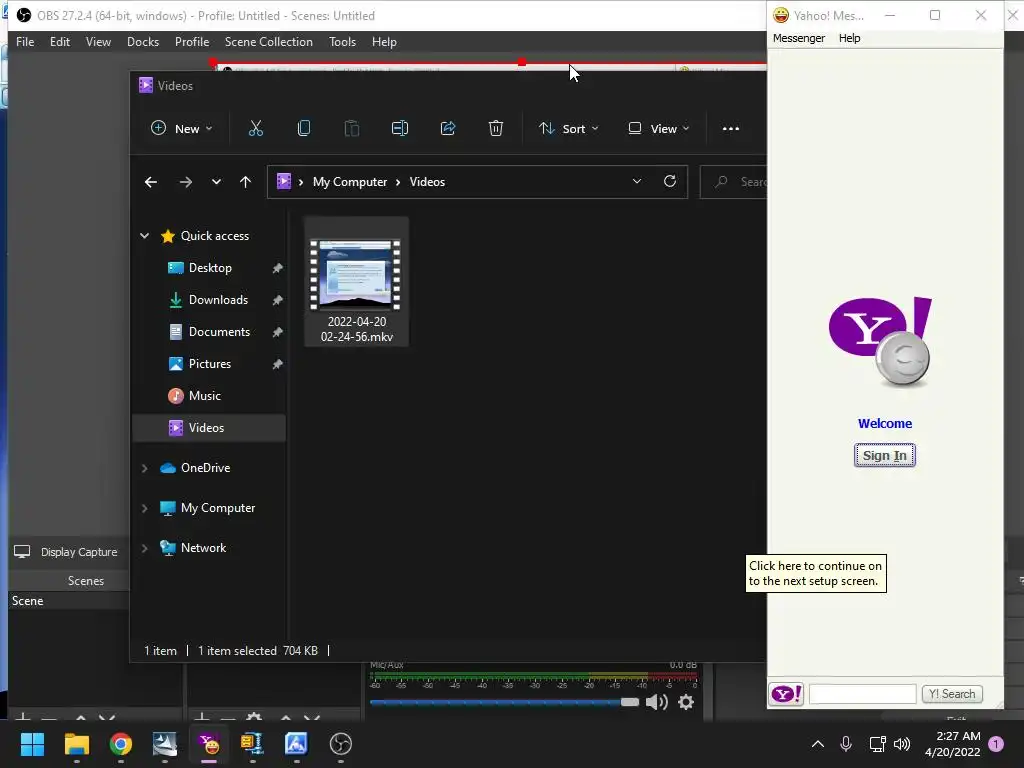Click the microphone tray icon
The height and width of the screenshot is (768, 1024).
[x=846, y=744]
